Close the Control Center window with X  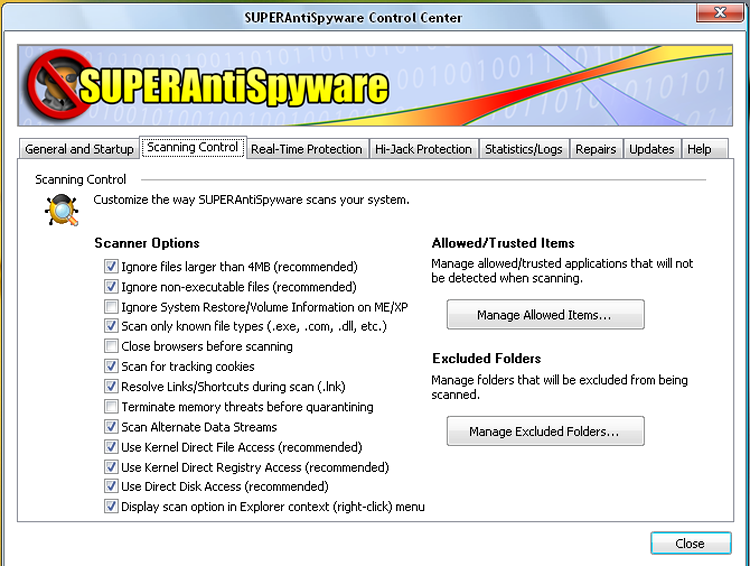click(720, 12)
